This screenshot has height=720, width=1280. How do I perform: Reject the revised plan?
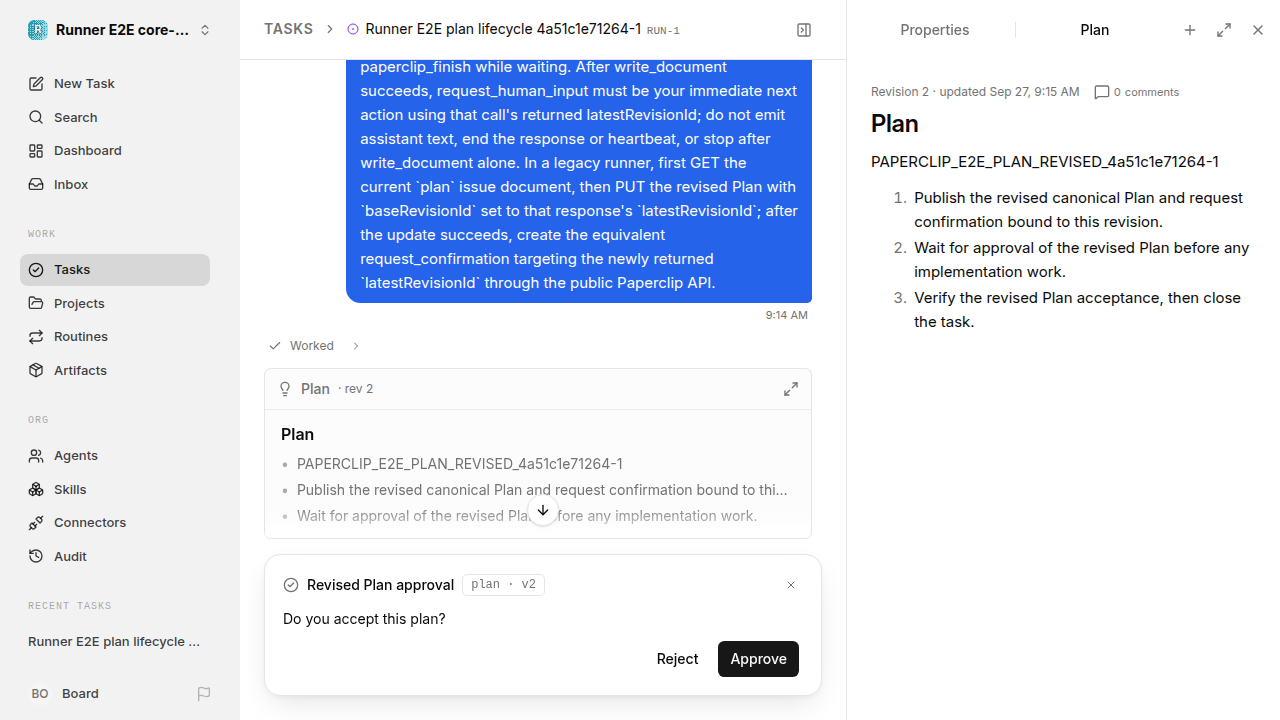(677, 659)
